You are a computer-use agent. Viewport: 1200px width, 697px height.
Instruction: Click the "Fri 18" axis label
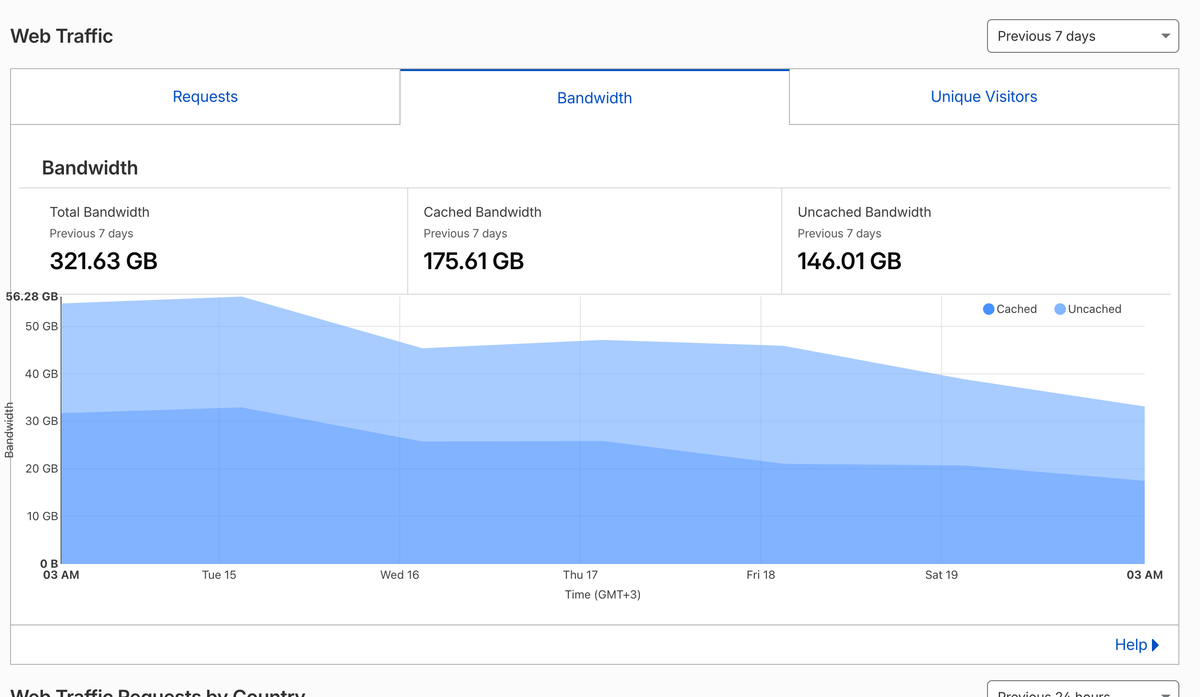coord(761,575)
